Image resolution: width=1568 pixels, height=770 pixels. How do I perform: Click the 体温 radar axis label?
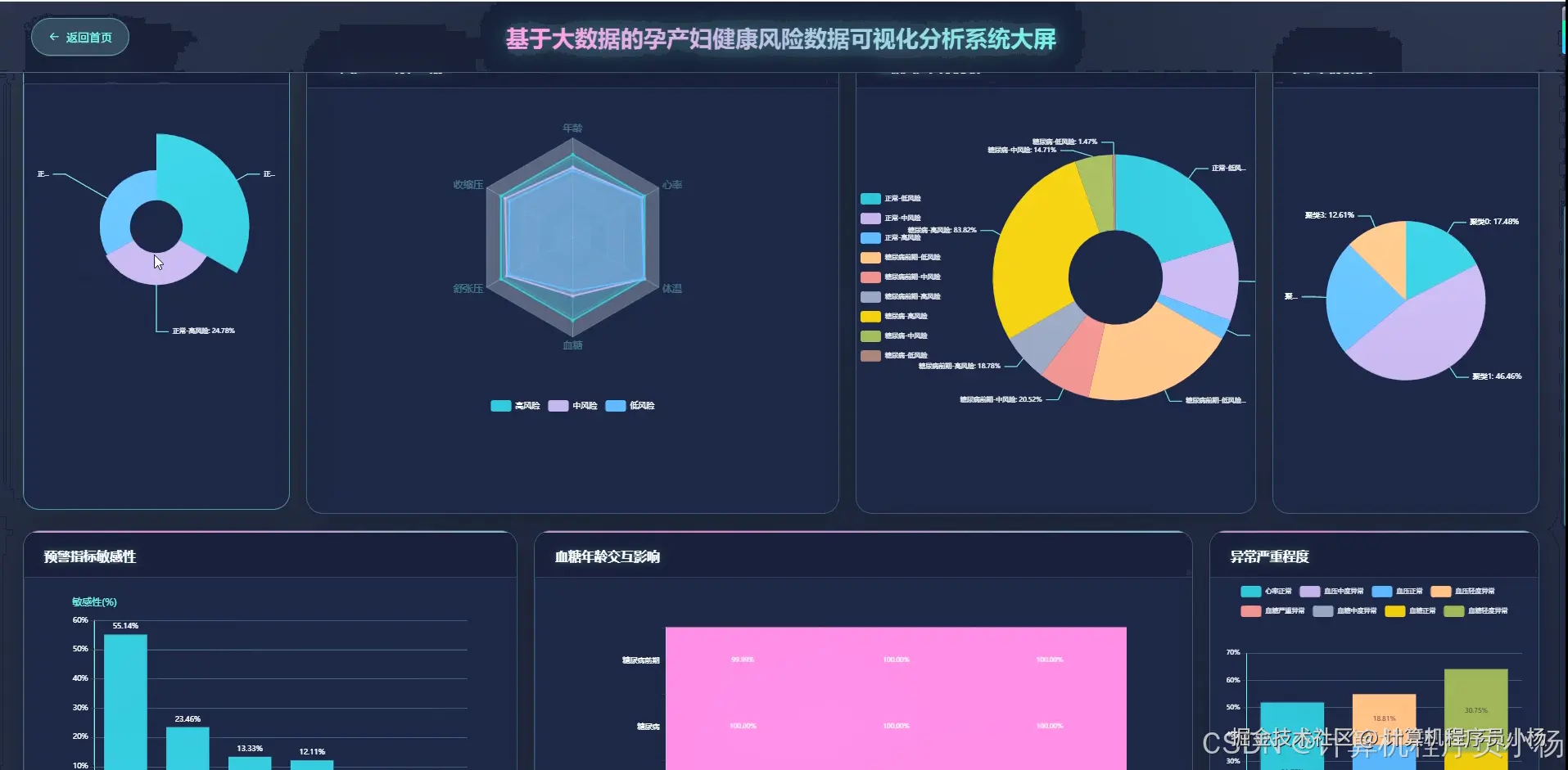(x=672, y=289)
